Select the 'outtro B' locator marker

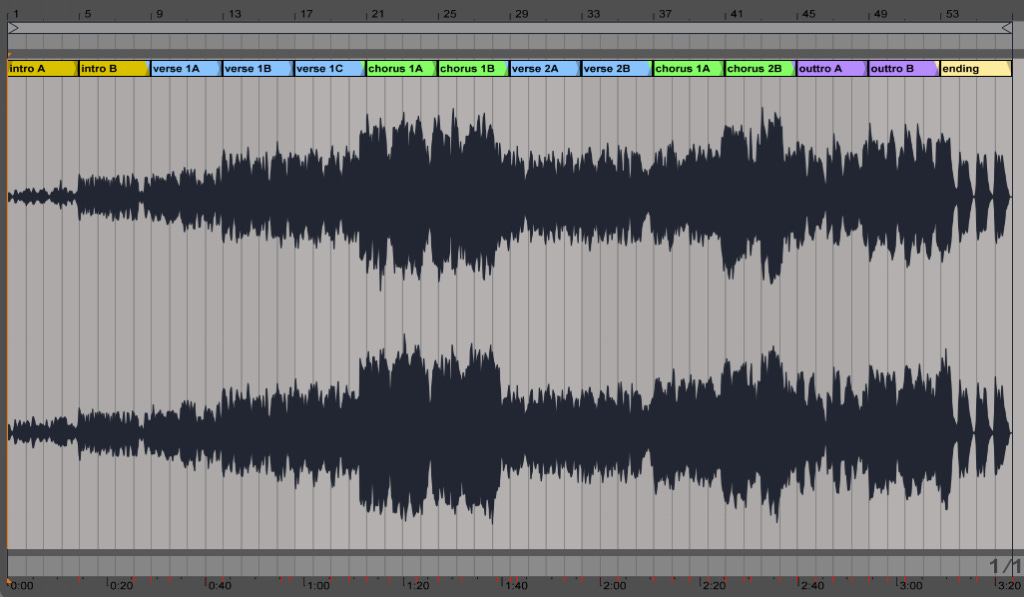click(x=904, y=69)
